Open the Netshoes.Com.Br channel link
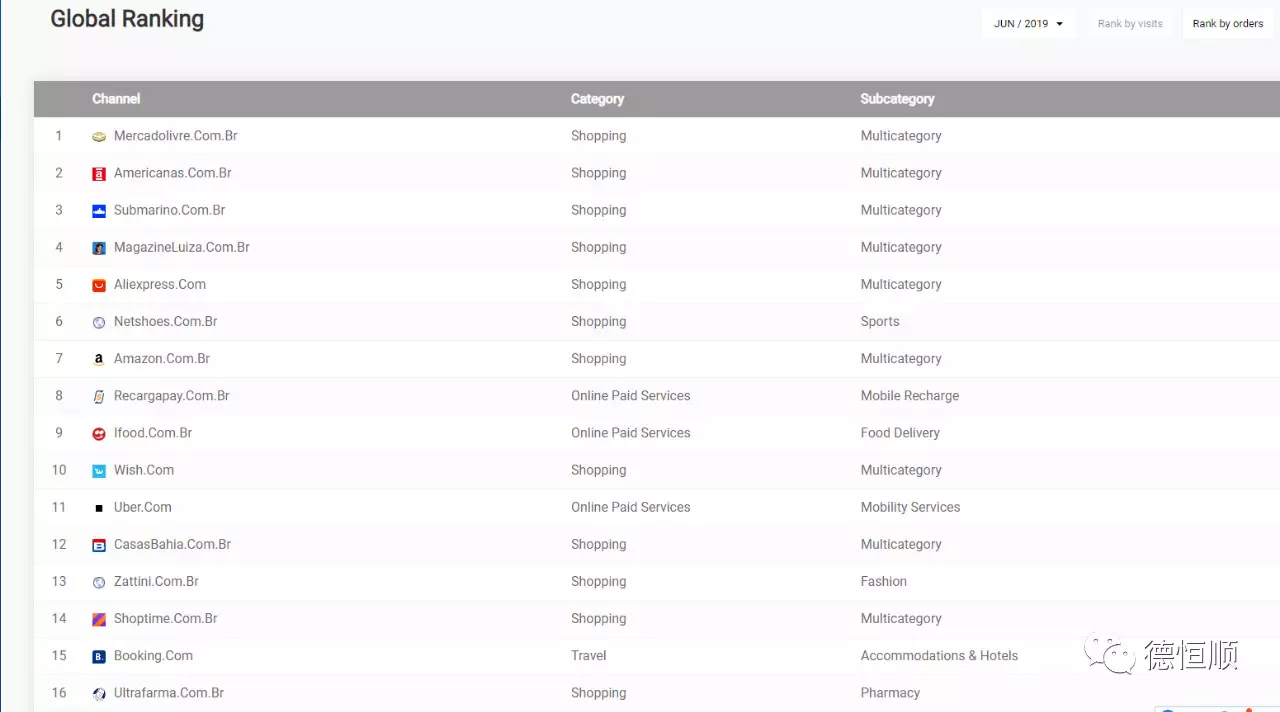 [166, 321]
